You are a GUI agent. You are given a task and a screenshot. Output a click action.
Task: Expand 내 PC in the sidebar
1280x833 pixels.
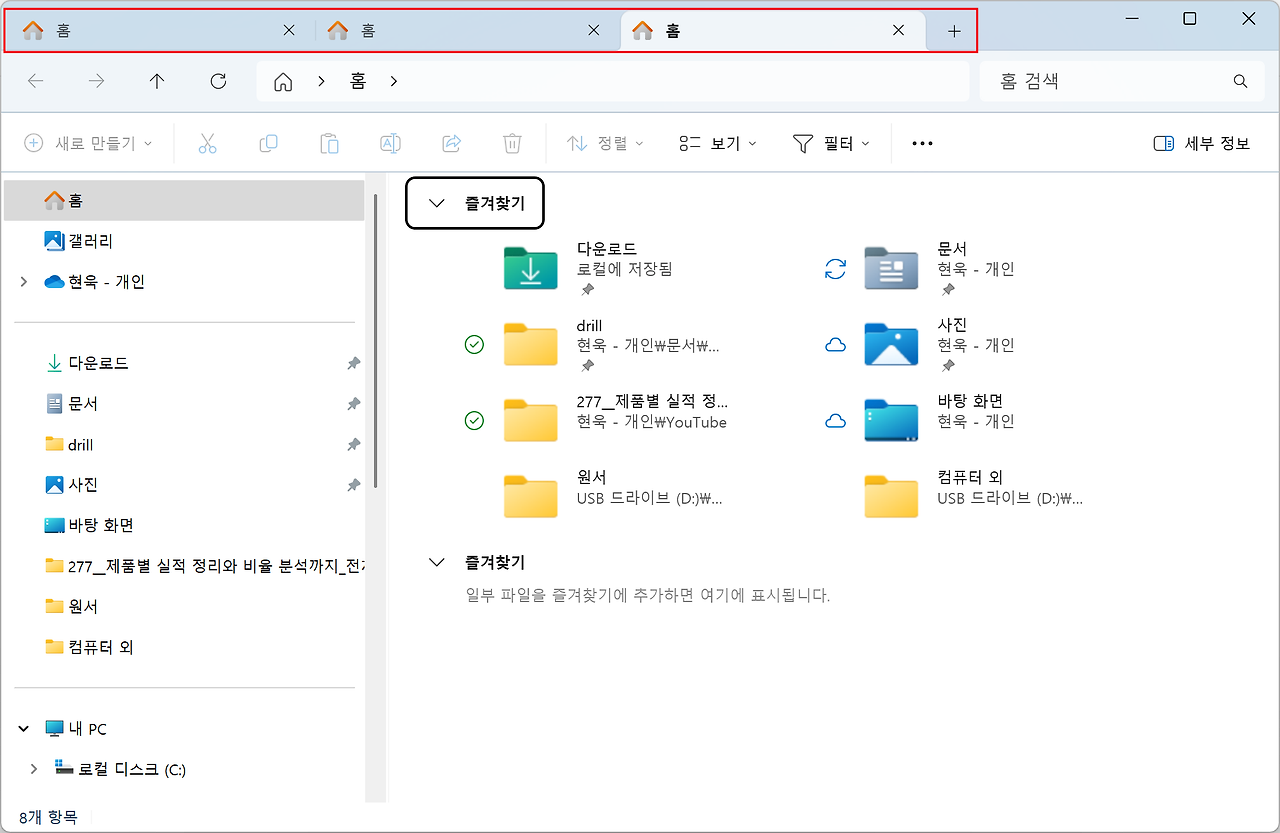click(23, 728)
